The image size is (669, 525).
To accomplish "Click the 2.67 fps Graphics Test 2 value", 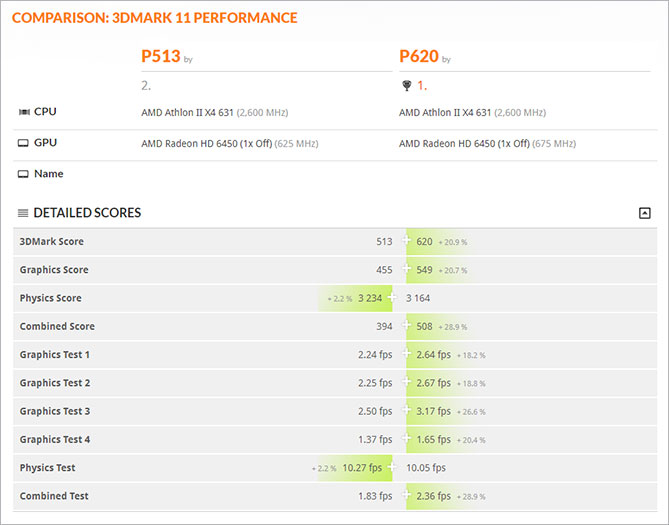I will point(433,383).
